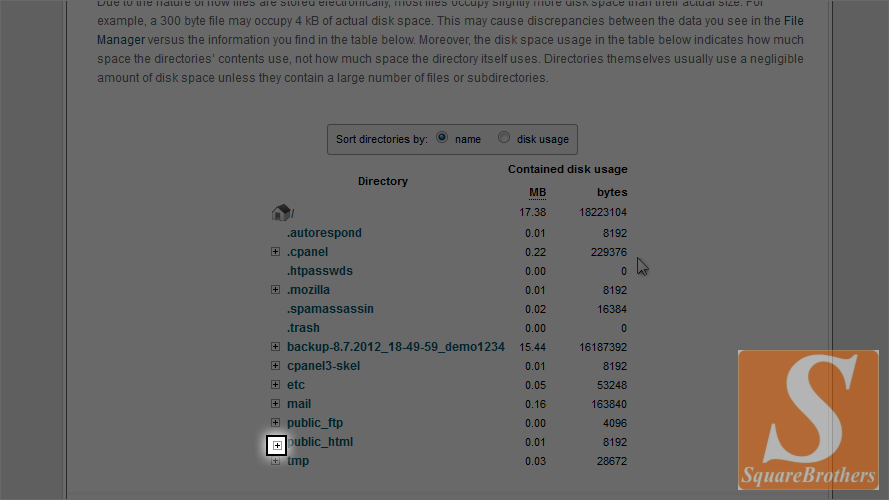Screen dimensions: 889x500
Task: Click the plus icon for public_ftp
Action: click(x=275, y=423)
